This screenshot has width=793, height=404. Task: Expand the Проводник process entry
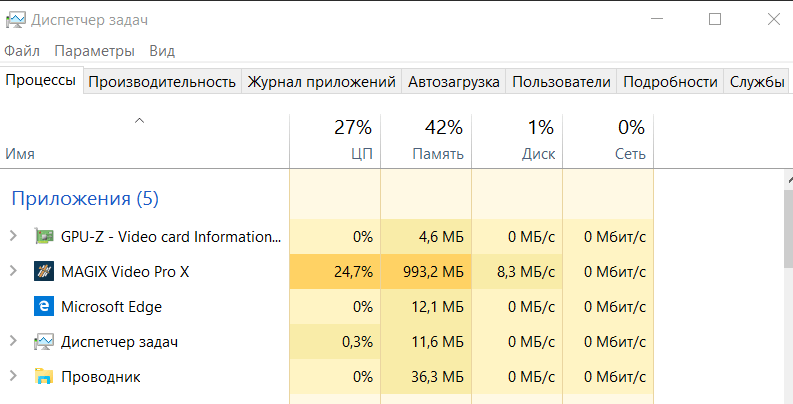coord(13,376)
